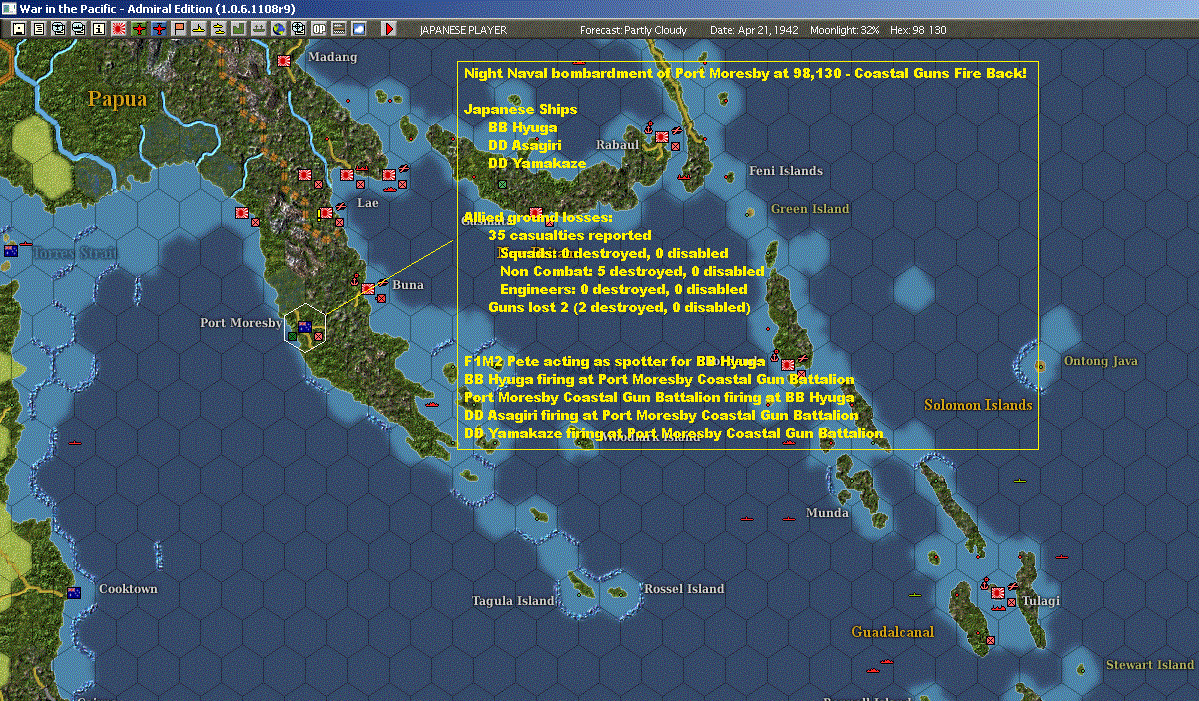Click the cloud weather toolbar icon

[x=359, y=29]
